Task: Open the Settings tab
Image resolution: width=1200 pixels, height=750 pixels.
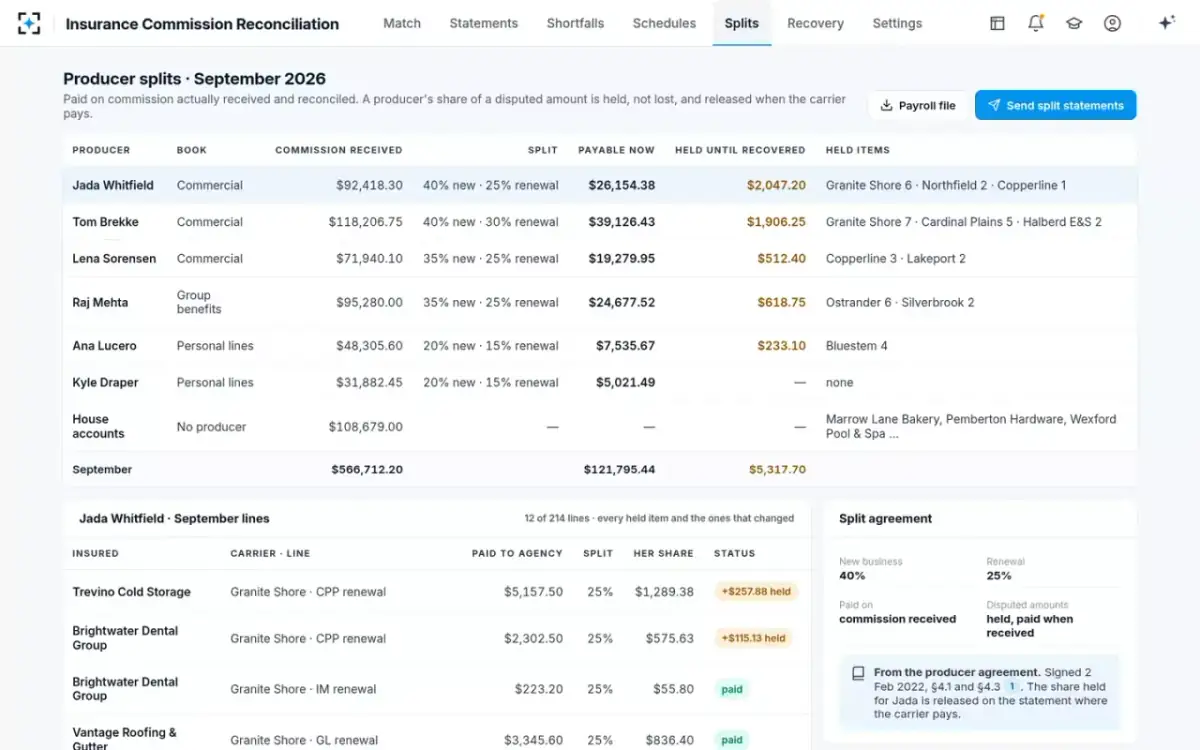Action: [x=897, y=23]
